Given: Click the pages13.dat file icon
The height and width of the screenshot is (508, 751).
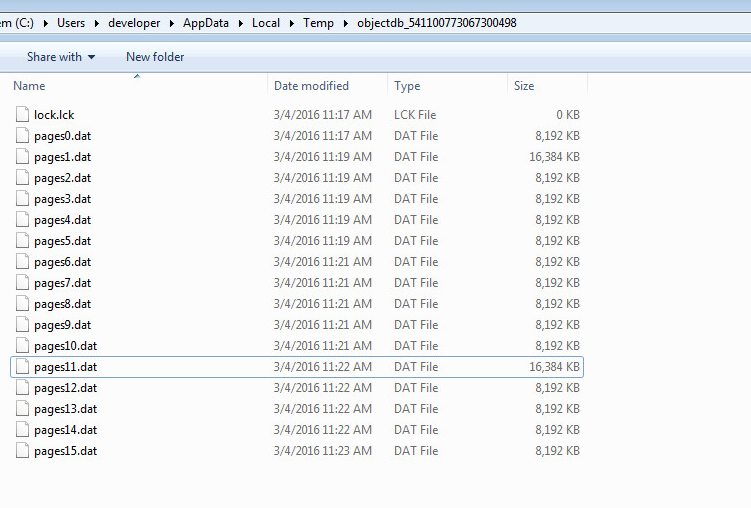Looking at the screenshot, I should [x=22, y=408].
